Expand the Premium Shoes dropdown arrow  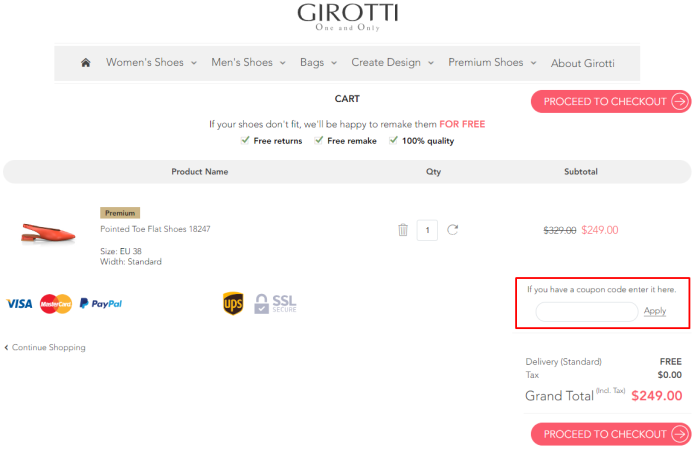(x=533, y=63)
